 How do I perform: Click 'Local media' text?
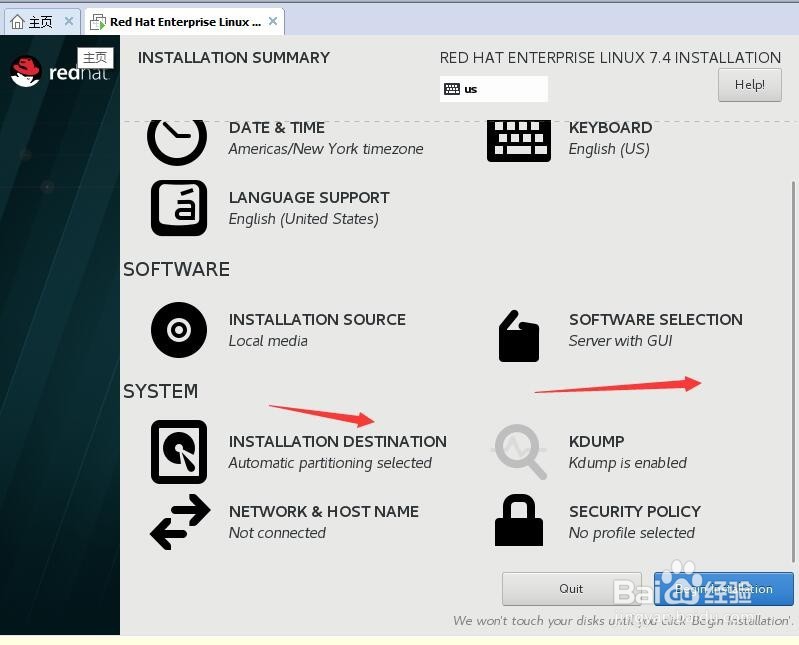click(268, 341)
